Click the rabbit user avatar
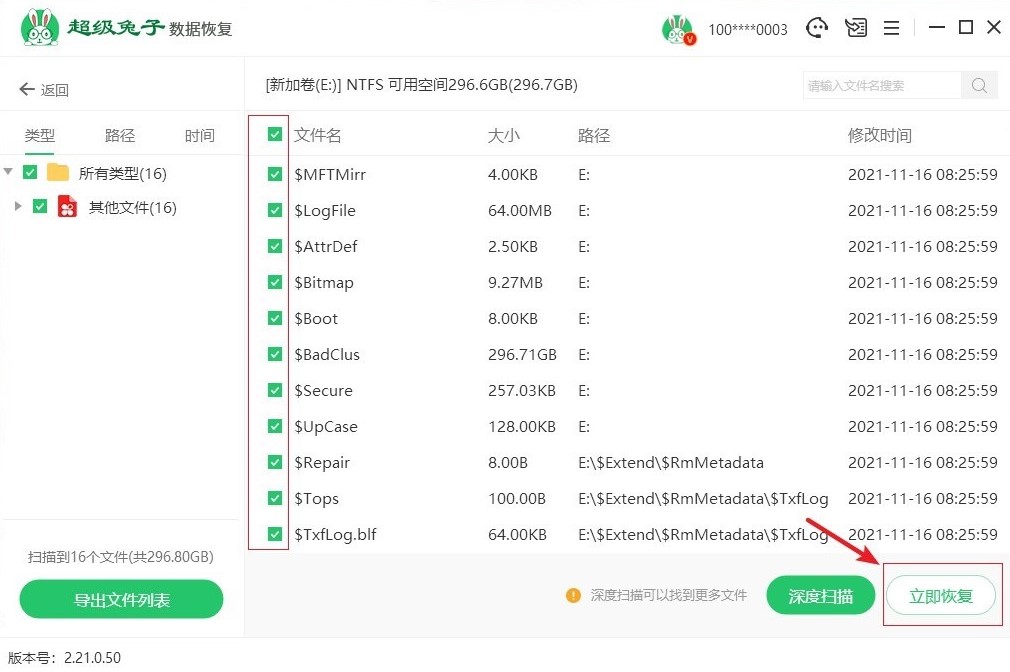This screenshot has height=672, width=1010. point(678,29)
